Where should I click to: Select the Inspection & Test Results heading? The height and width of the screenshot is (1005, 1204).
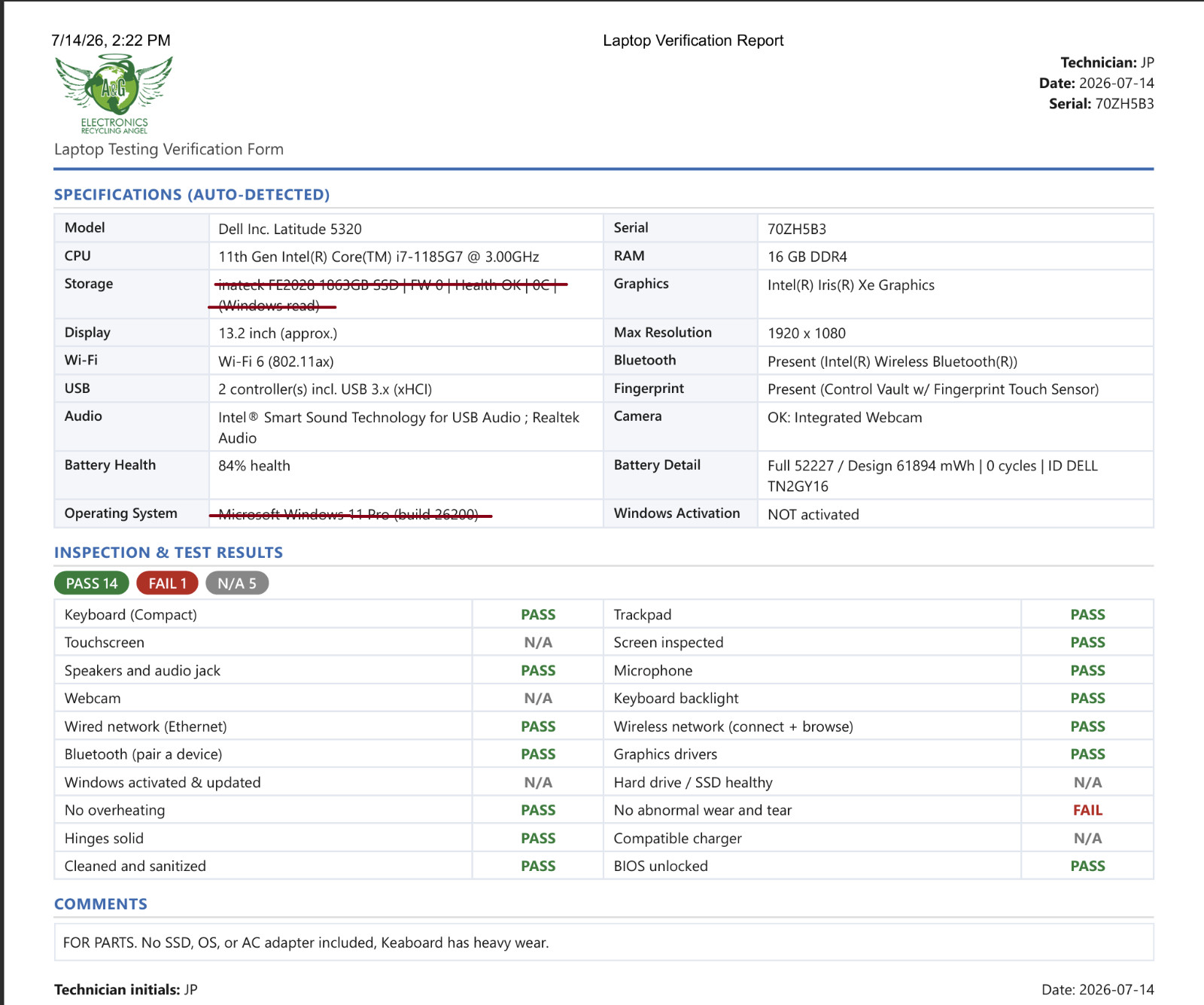pos(169,553)
